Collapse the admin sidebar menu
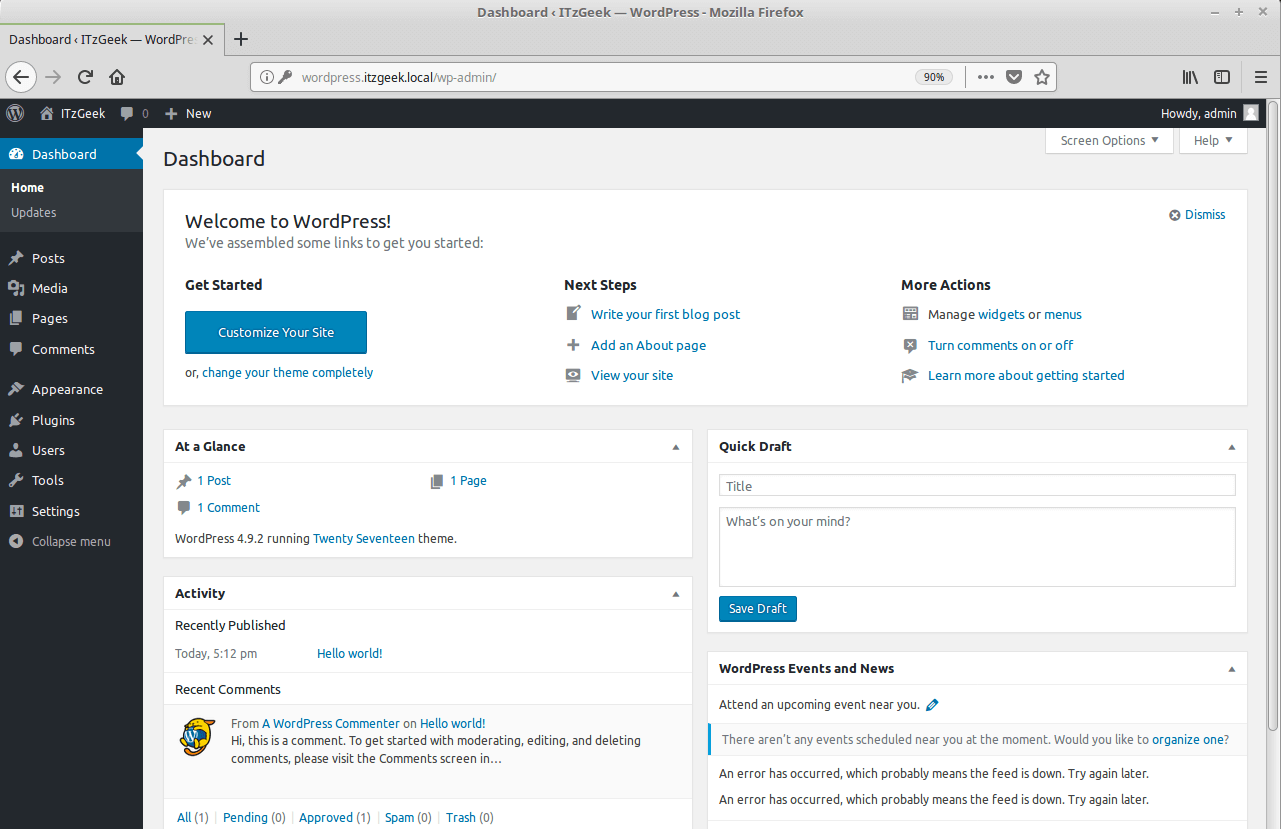 (x=71, y=542)
